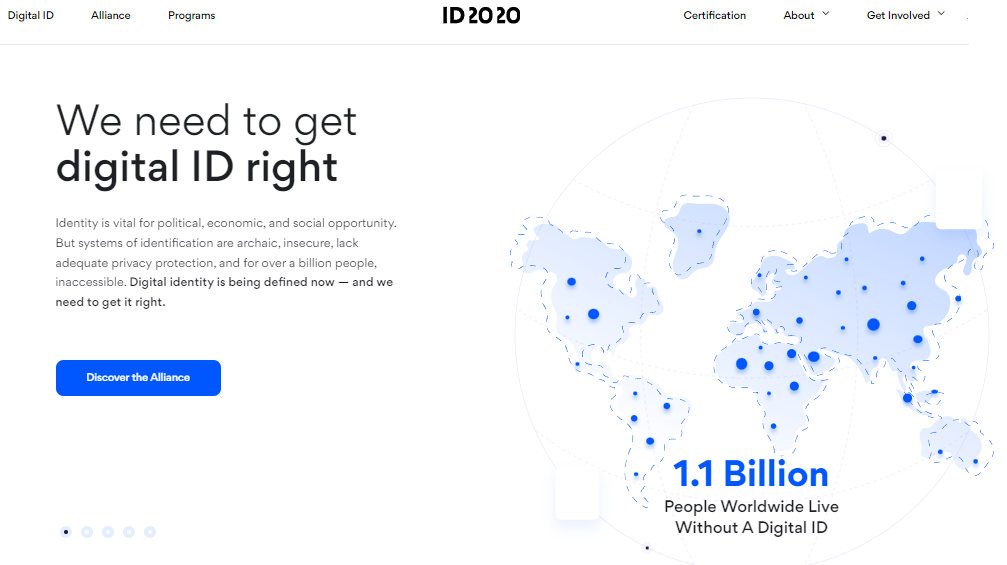Go to the Alliance nav item
Viewport: 1007px width, 565px height.
pos(110,16)
